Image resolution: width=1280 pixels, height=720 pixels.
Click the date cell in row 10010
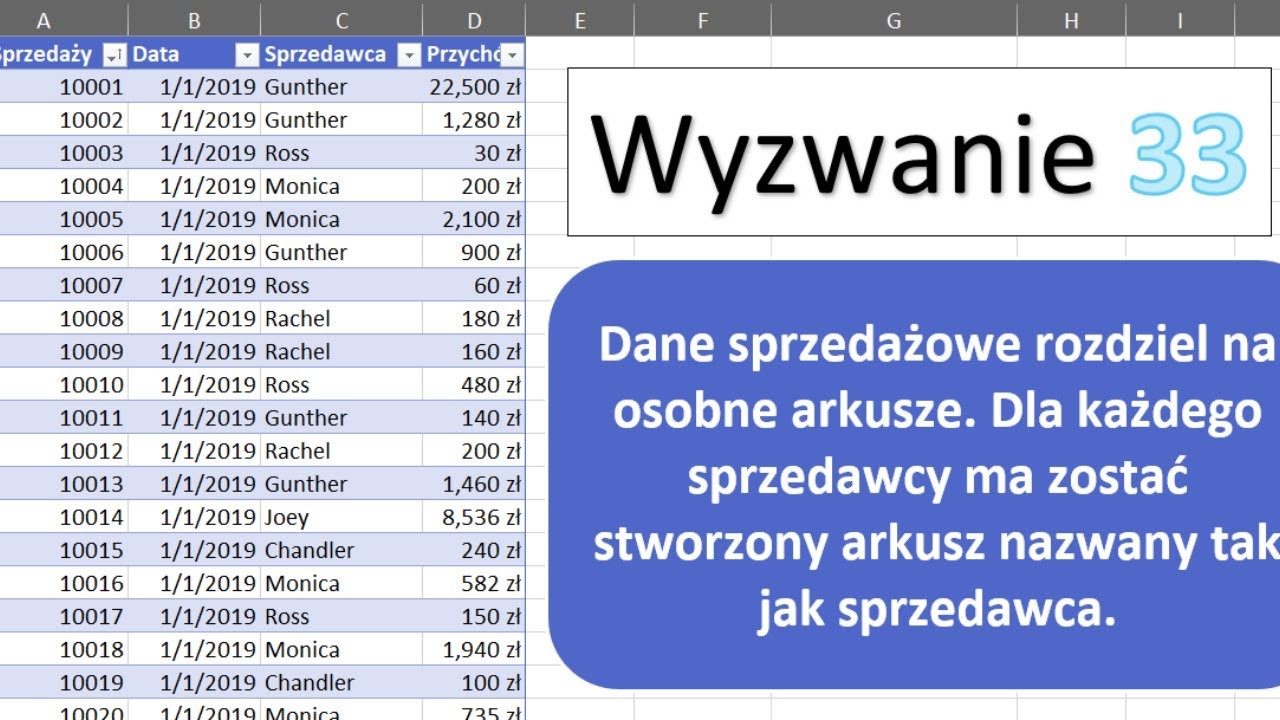tap(194, 384)
